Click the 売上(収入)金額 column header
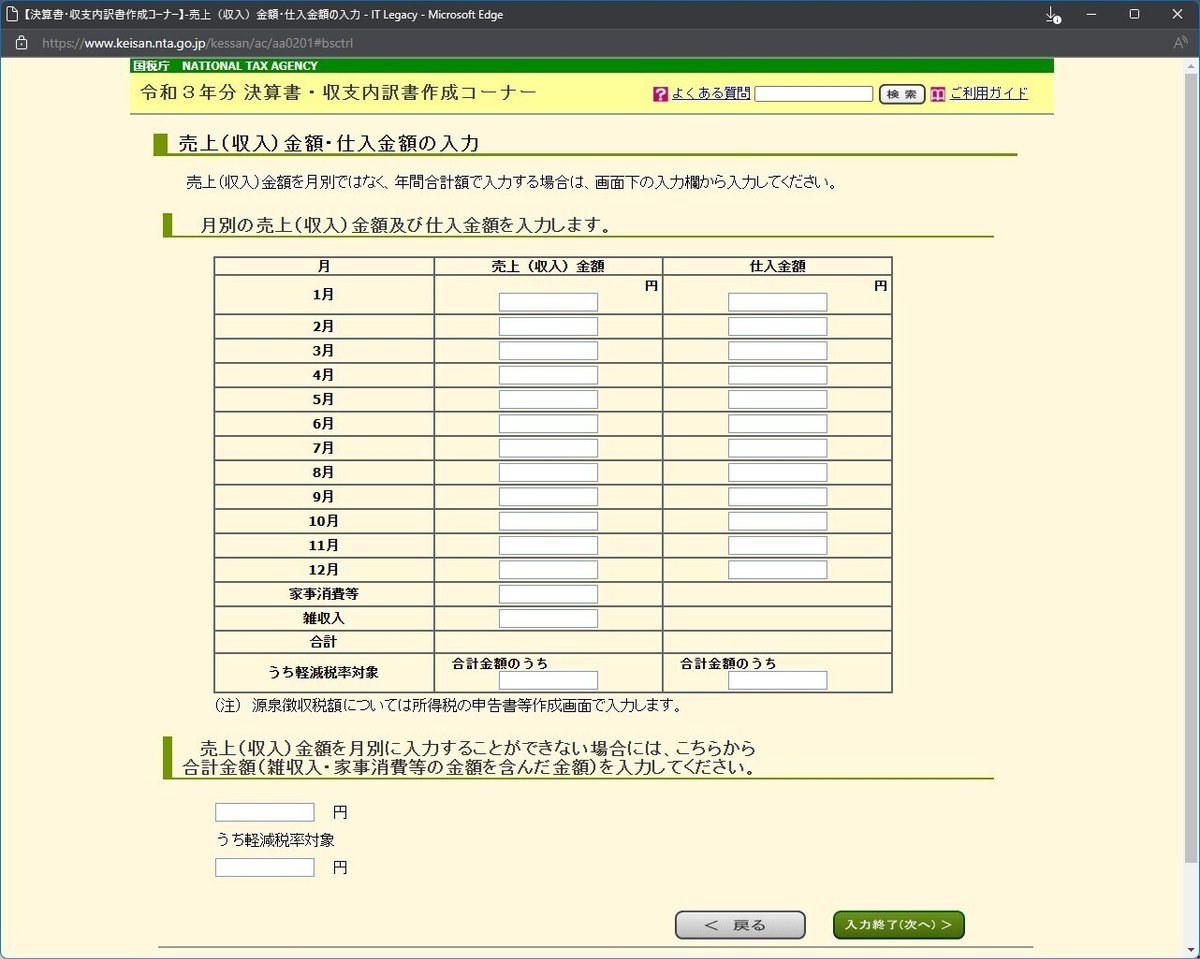 [548, 267]
